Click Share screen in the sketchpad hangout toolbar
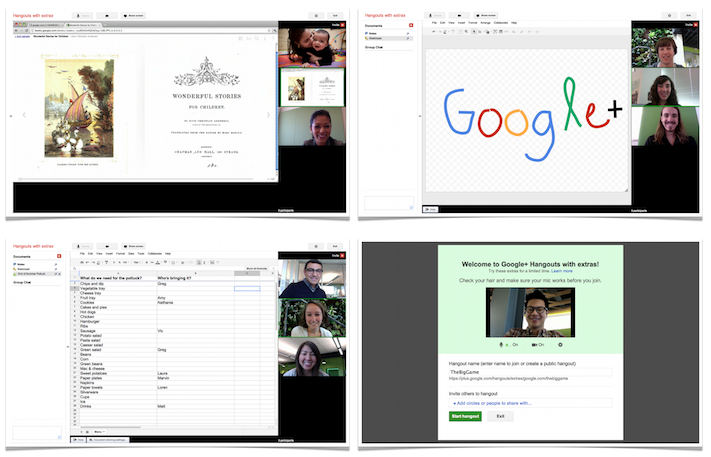 486,16
